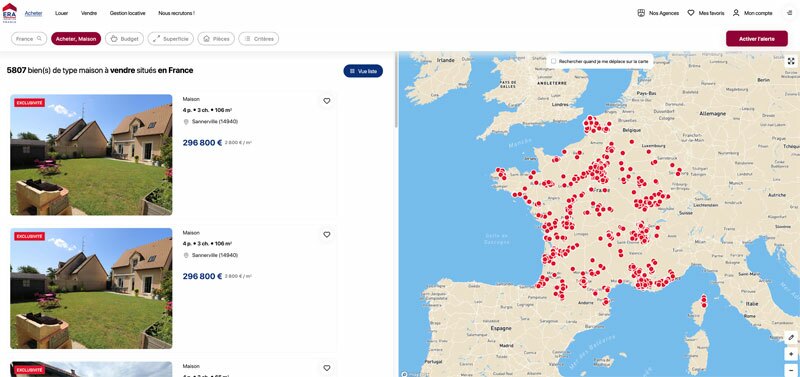This screenshot has height=377, width=800.
Task: Open the hamburger menu icon
Action: [789, 13]
